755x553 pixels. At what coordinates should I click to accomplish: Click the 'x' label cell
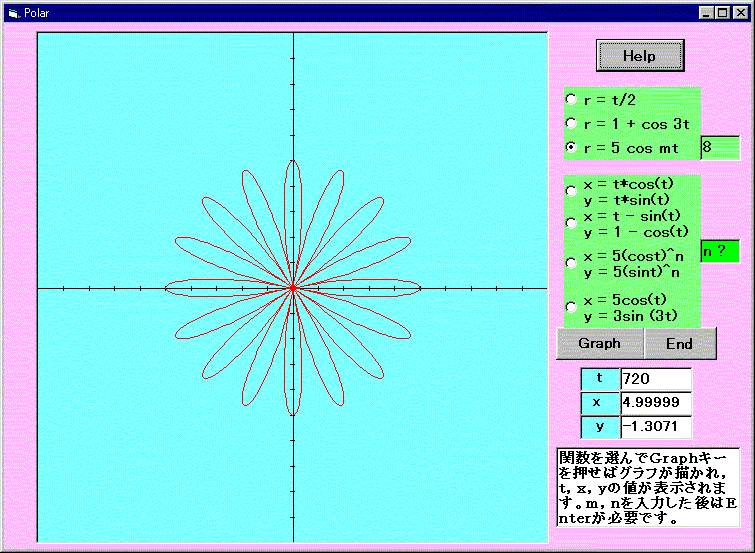coord(600,403)
